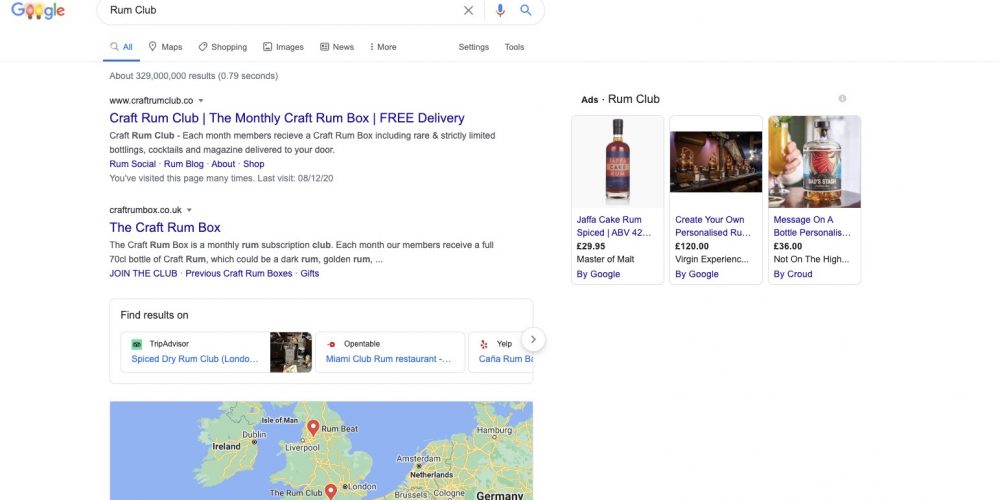
Task: Open the Settings menu
Action: 473,47
